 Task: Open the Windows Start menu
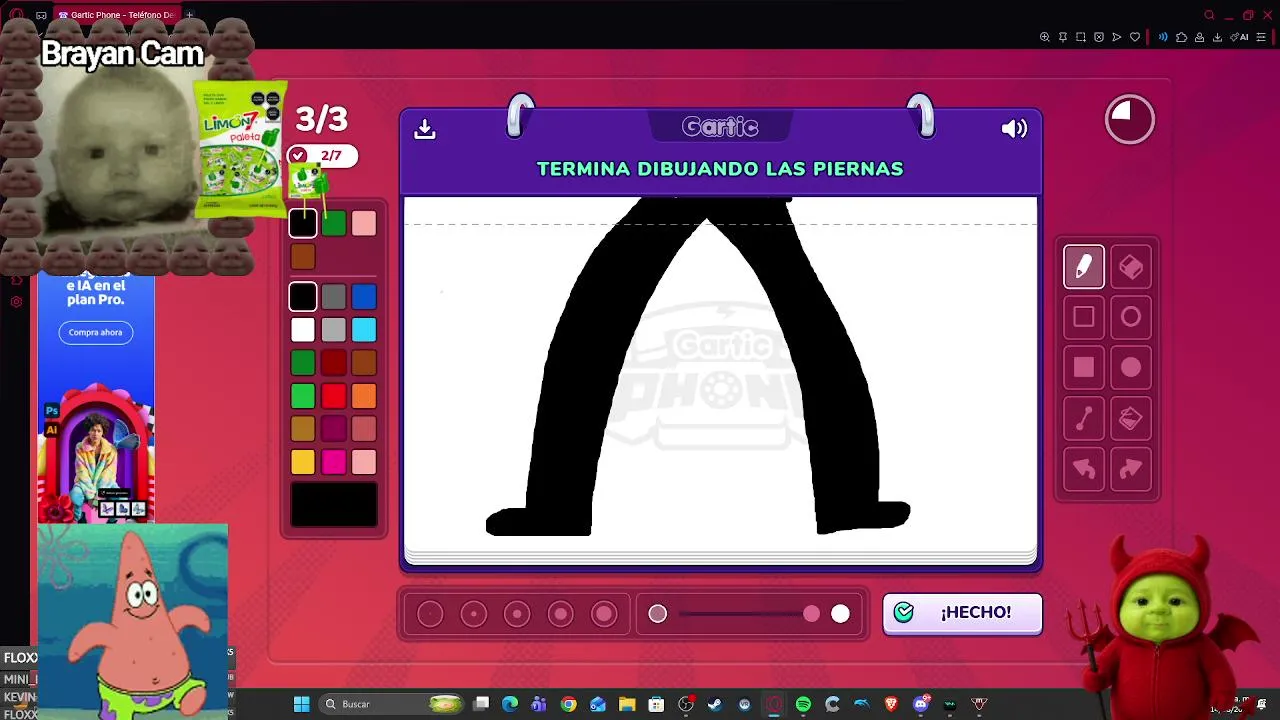[x=301, y=704]
